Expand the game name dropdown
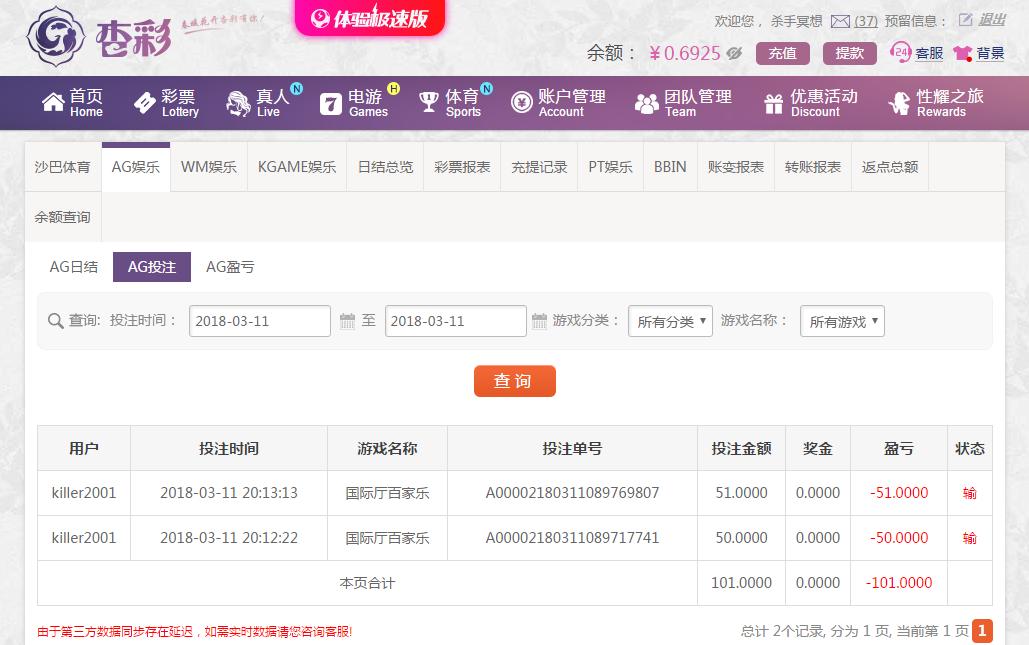This screenshot has width=1029, height=645. point(842,321)
